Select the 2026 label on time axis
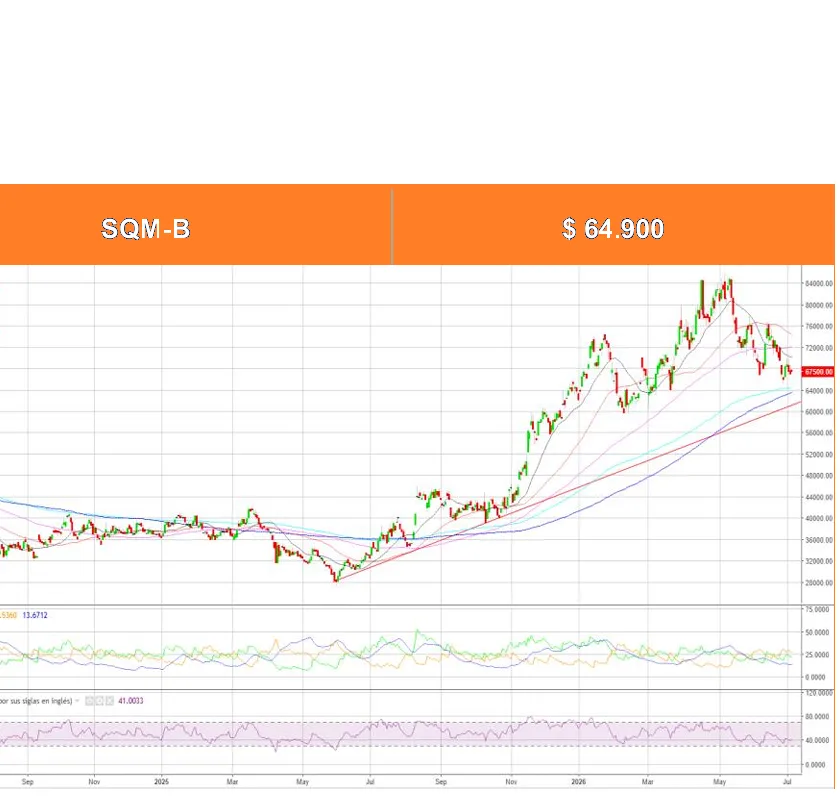 [x=579, y=782]
